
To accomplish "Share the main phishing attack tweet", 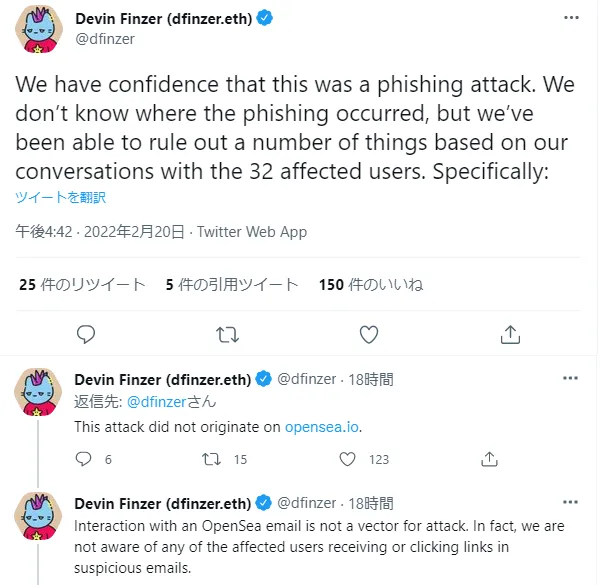I will (x=510, y=335).
